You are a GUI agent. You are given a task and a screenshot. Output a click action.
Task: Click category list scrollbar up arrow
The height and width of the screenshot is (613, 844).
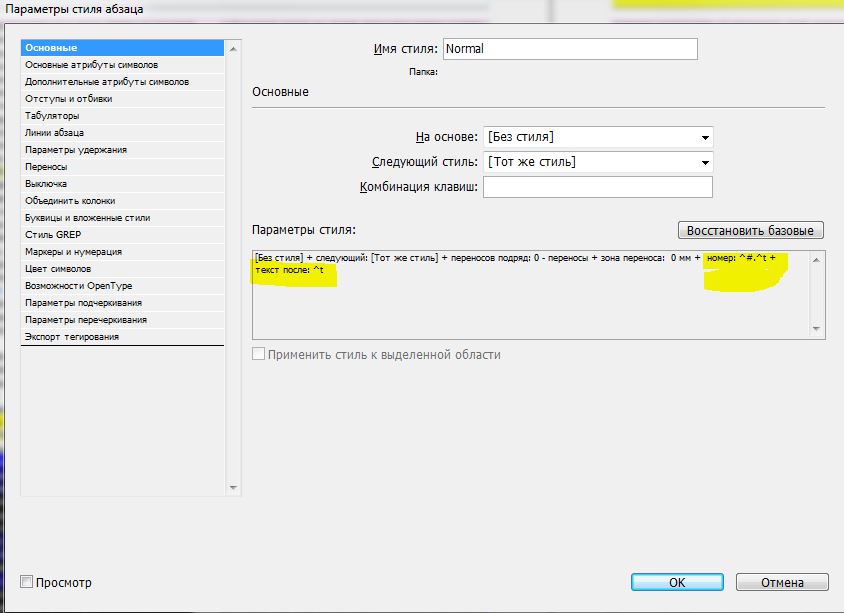pyautogui.click(x=233, y=49)
